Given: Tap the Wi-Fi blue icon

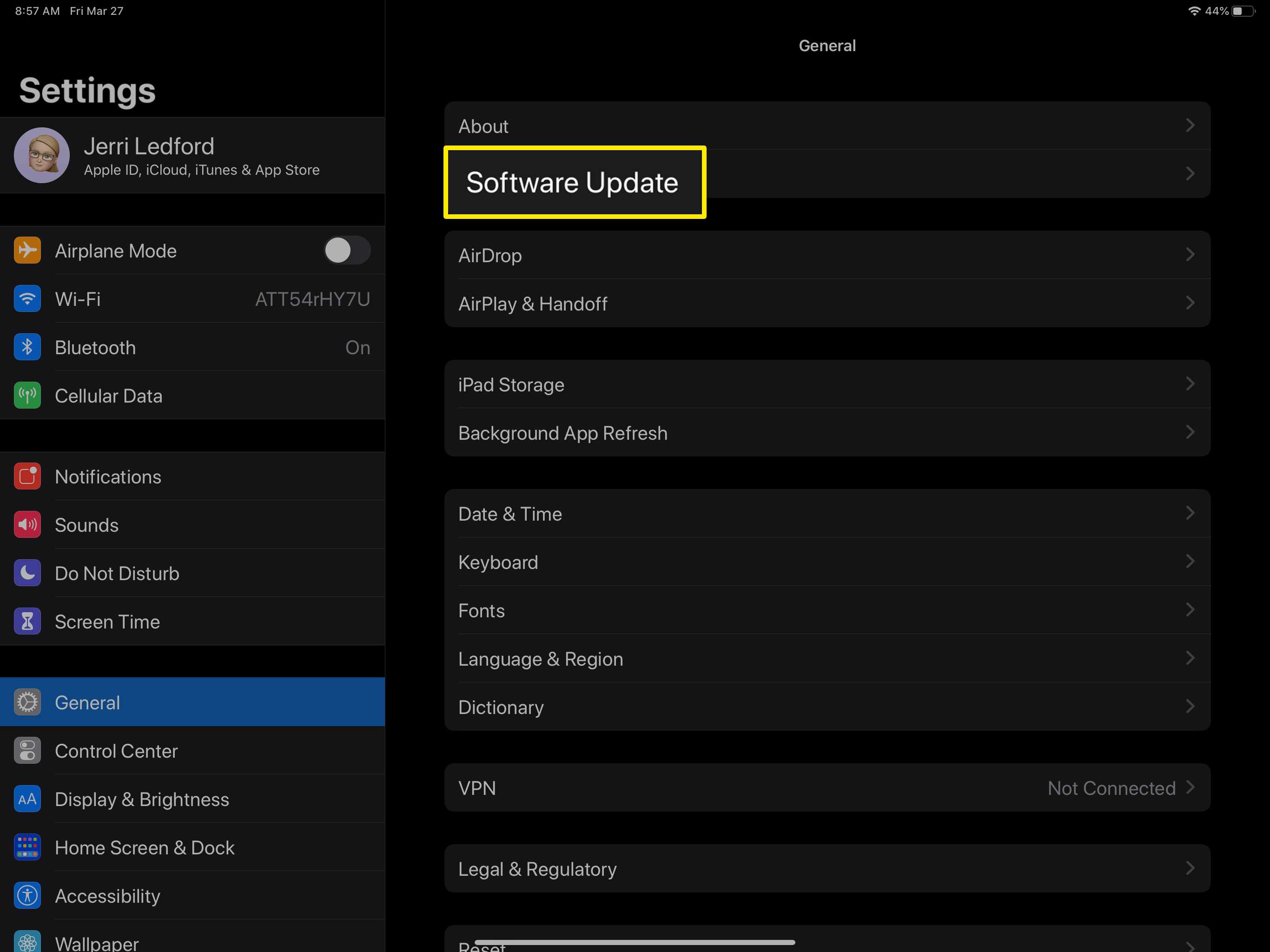Looking at the screenshot, I should tap(27, 298).
